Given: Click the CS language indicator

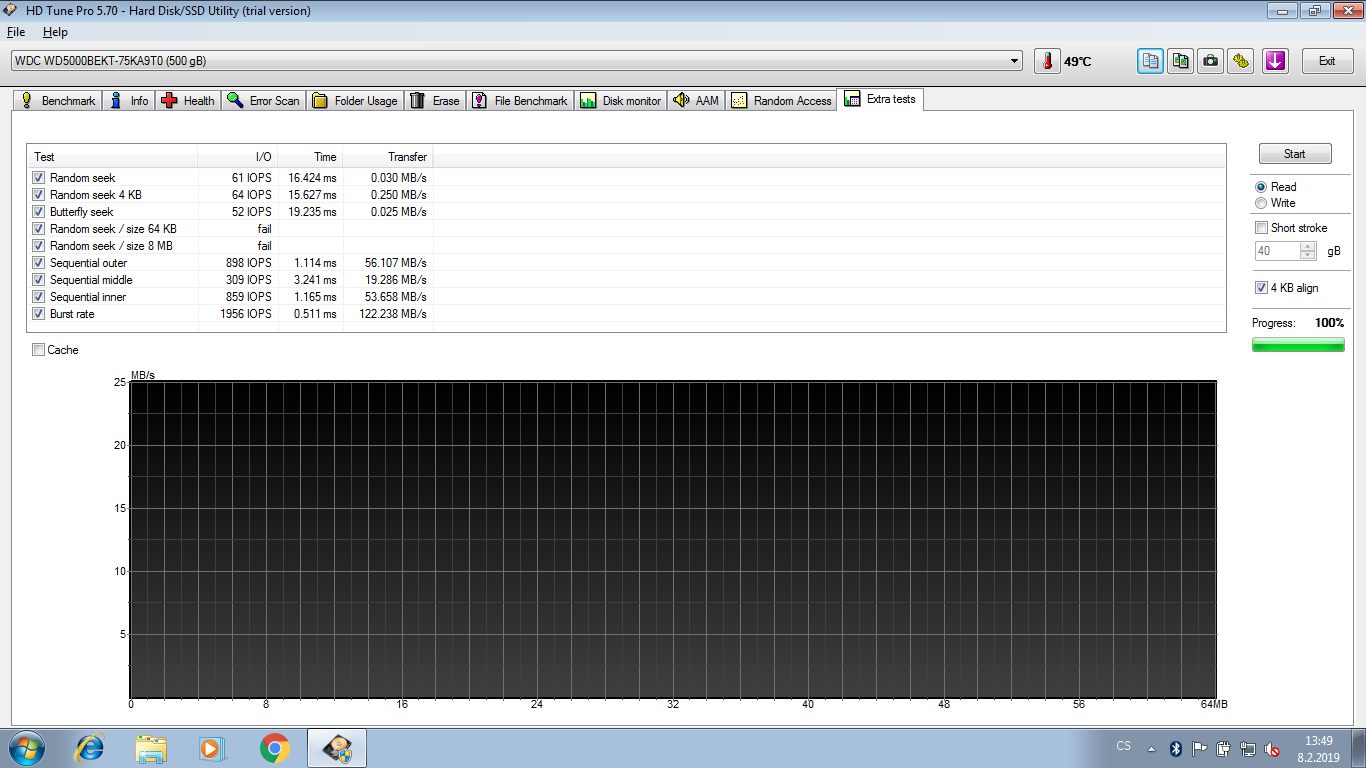Looking at the screenshot, I should pyautogui.click(x=1123, y=747).
